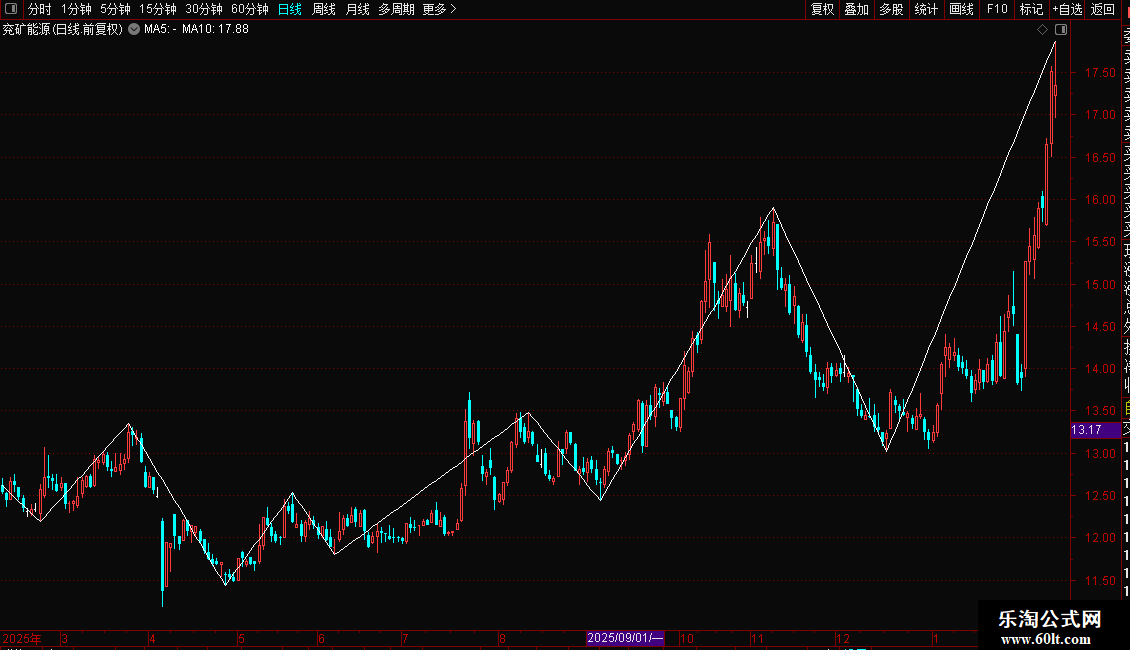Click the 11.50 price axis label
The height and width of the screenshot is (650, 1130).
[1100, 581]
